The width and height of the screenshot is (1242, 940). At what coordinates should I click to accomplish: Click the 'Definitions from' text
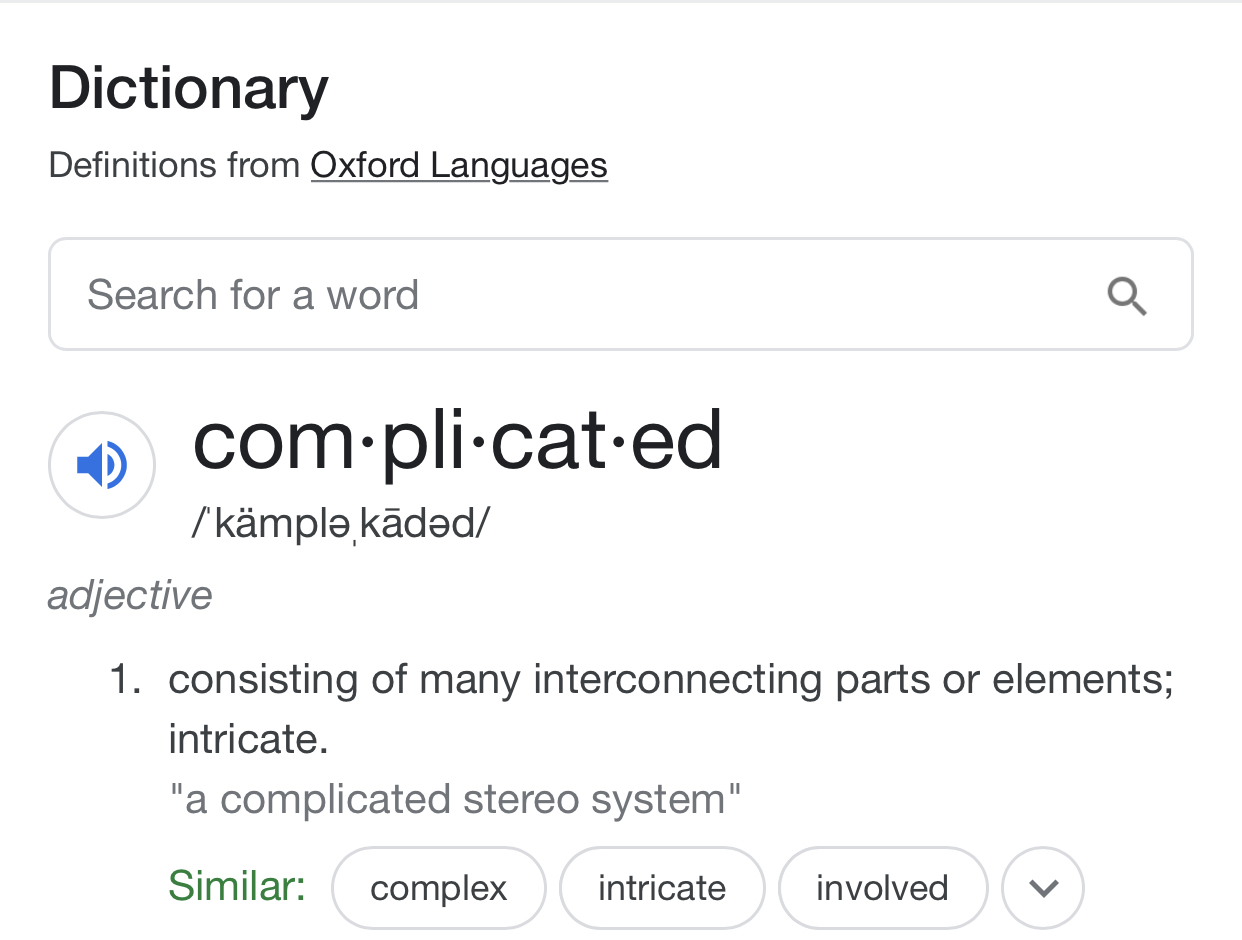pos(175,165)
